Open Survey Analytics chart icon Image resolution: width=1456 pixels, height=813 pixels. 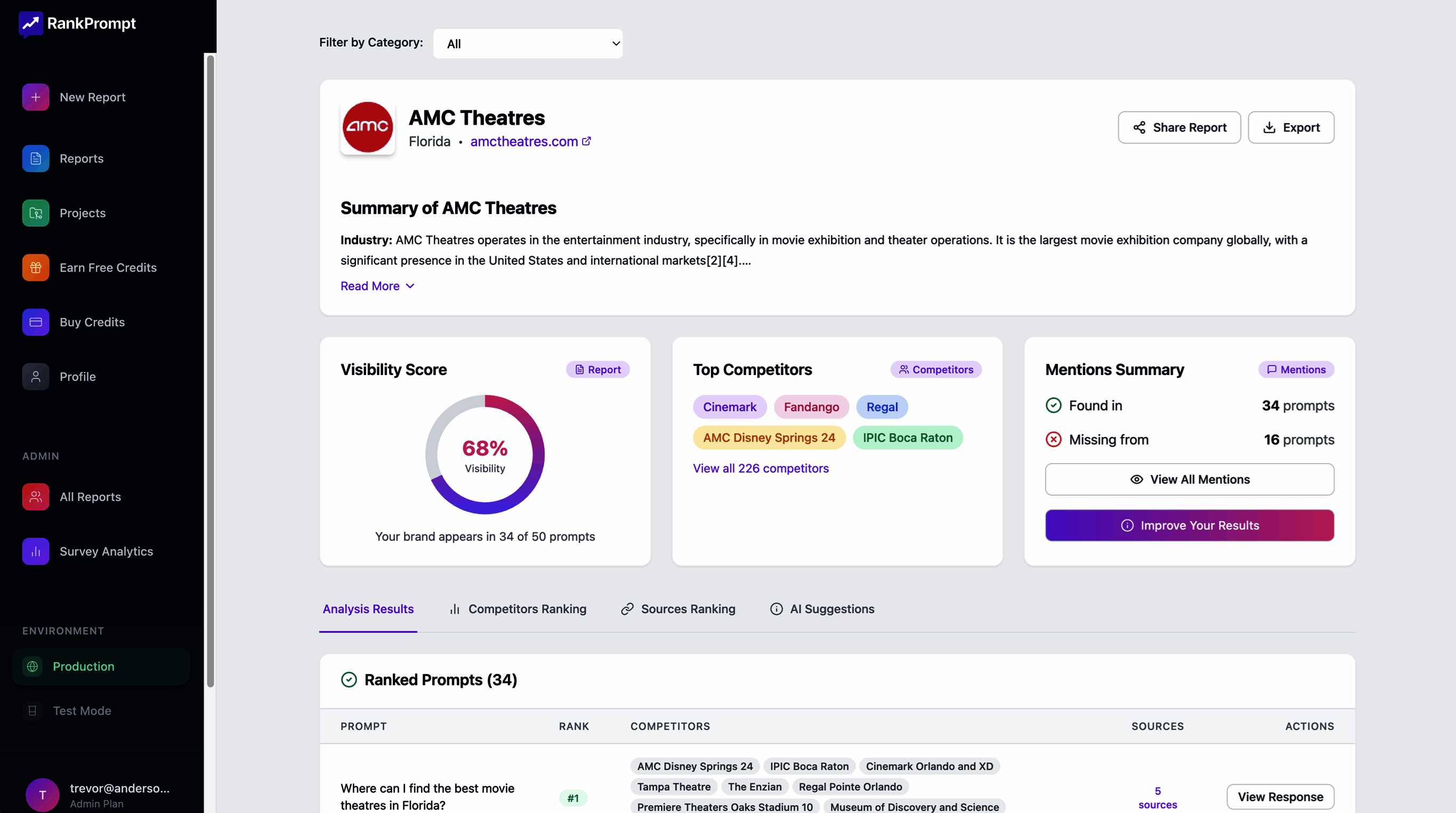pyautogui.click(x=36, y=551)
